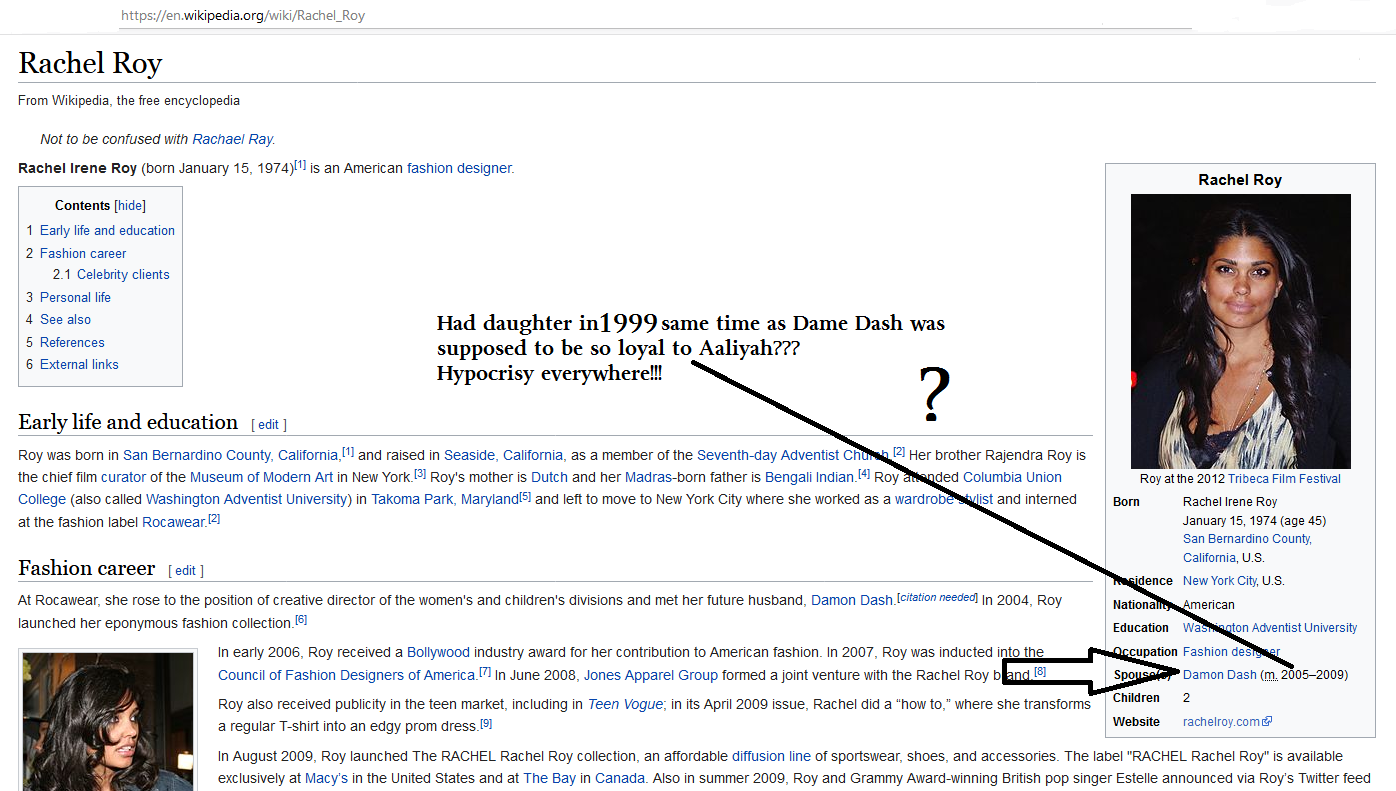Click reference [4] after Bengali Indian
Viewport: 1396px width, 791px height.
tap(864, 473)
